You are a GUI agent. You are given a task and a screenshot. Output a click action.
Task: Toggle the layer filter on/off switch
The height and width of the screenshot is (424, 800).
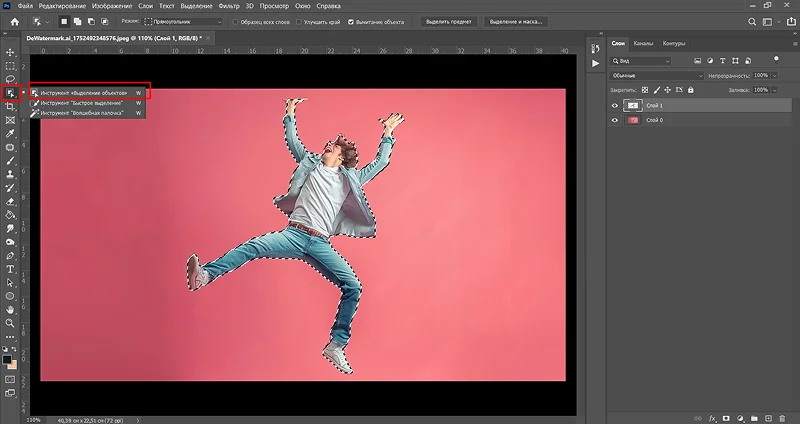pyautogui.click(x=776, y=59)
